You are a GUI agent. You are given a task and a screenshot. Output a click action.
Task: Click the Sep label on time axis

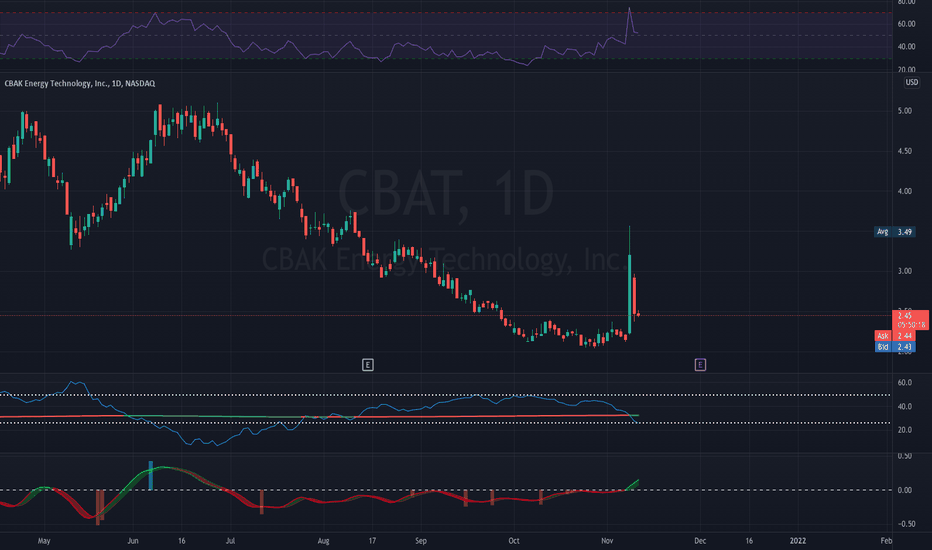click(421, 540)
